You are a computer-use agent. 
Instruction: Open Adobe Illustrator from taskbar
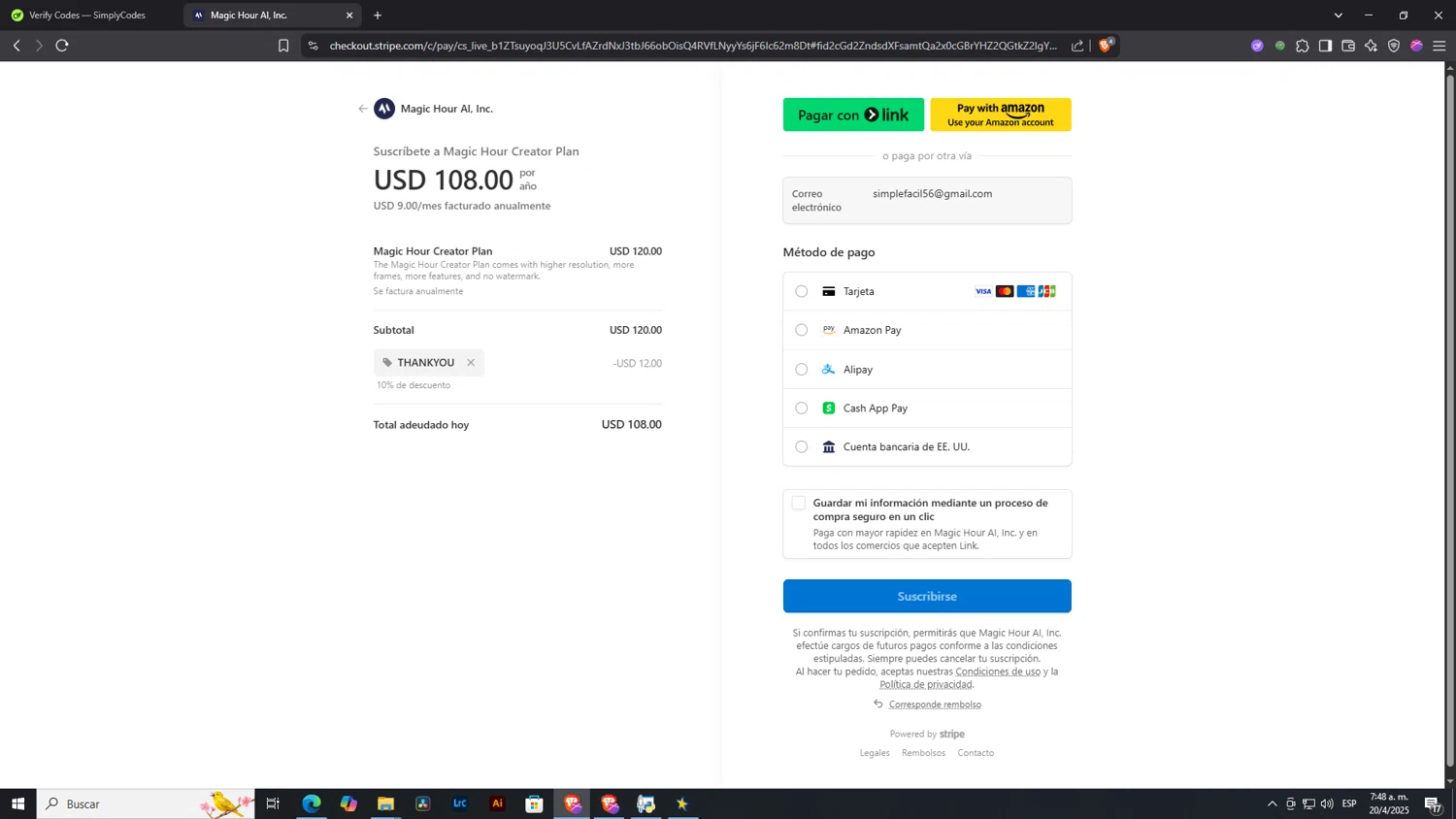pyautogui.click(x=497, y=803)
